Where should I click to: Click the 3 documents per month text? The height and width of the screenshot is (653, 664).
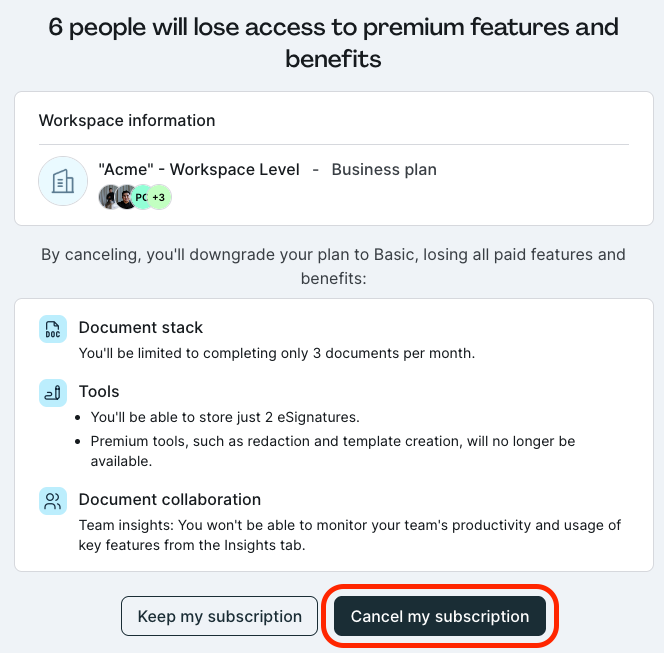coord(277,353)
